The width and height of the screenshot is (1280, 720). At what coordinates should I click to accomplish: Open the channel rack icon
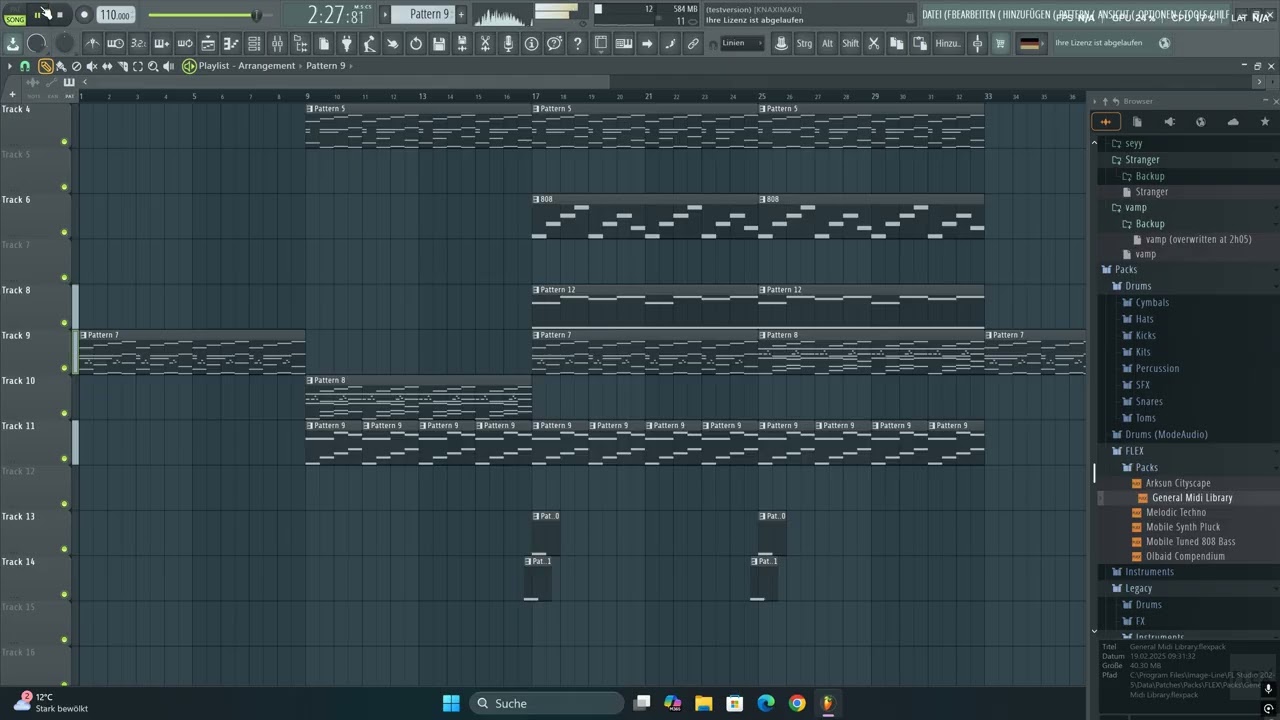tap(254, 43)
